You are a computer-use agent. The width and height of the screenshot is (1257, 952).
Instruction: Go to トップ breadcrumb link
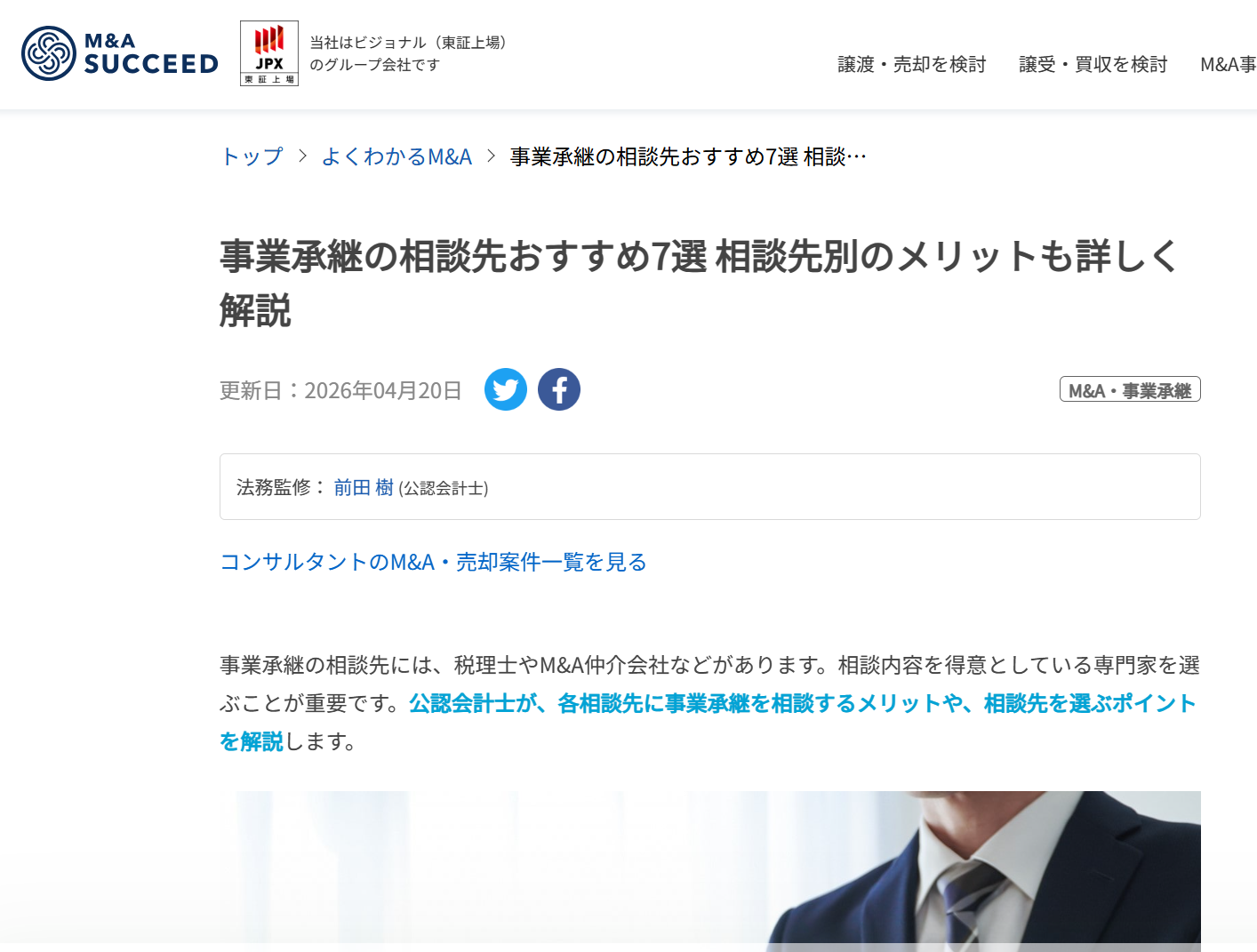point(252,156)
